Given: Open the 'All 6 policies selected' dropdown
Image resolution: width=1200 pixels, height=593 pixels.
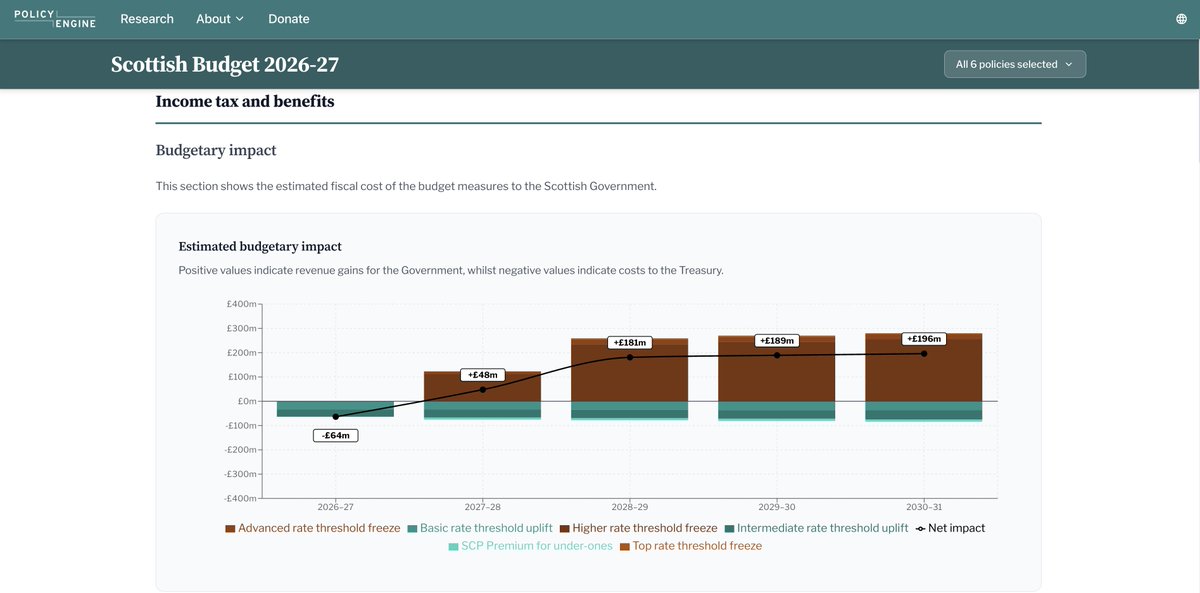Looking at the screenshot, I should click(1015, 64).
